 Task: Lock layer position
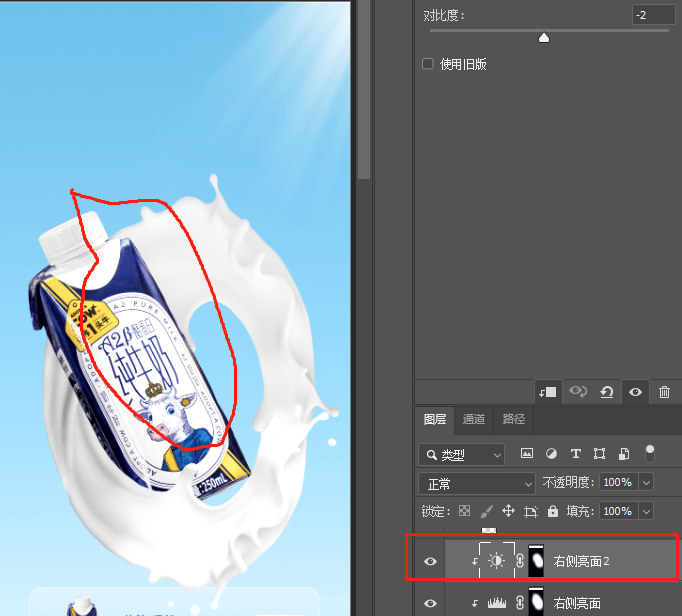508,511
